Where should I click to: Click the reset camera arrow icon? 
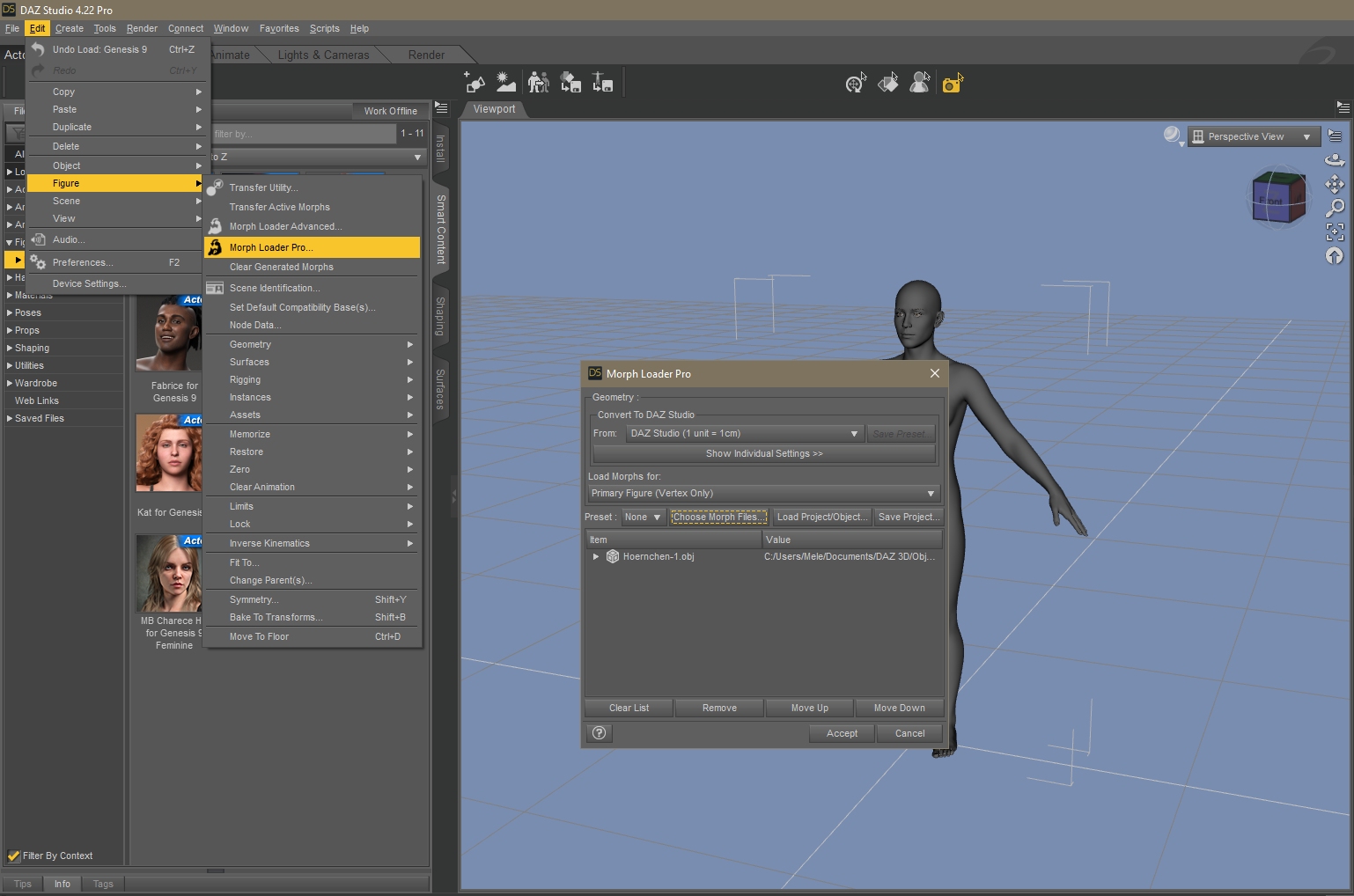[x=1335, y=256]
